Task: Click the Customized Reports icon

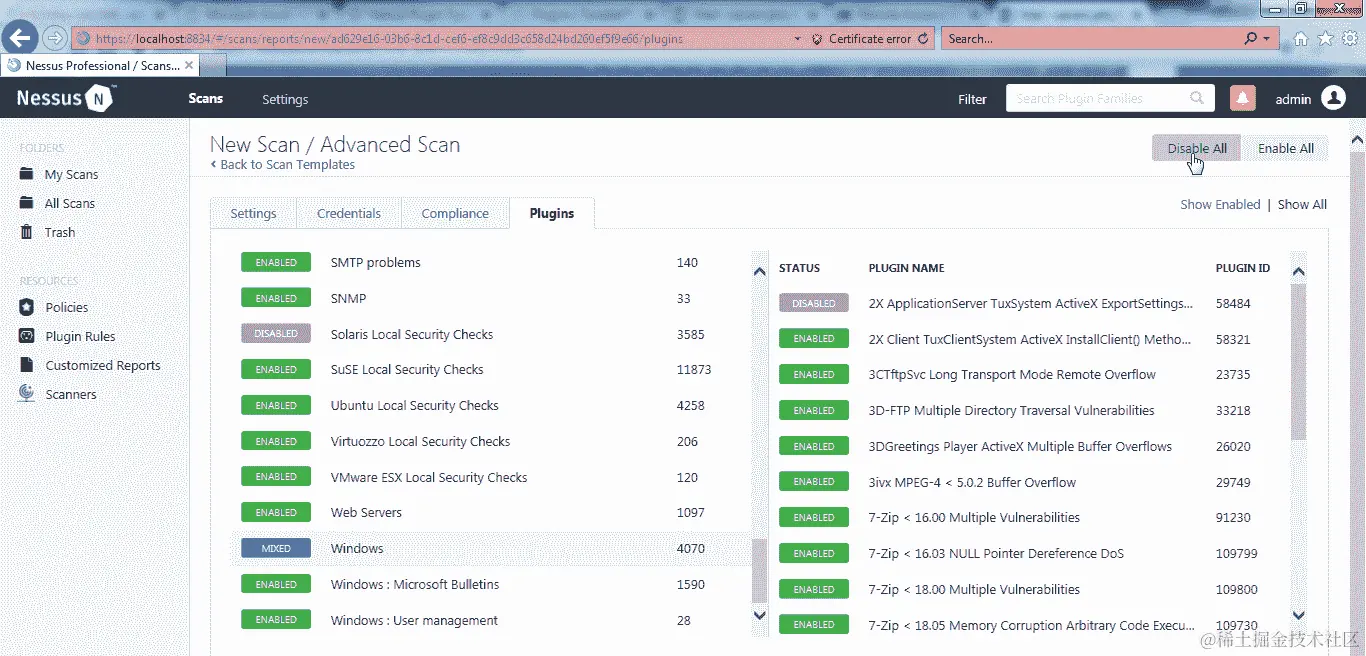Action: coord(27,365)
